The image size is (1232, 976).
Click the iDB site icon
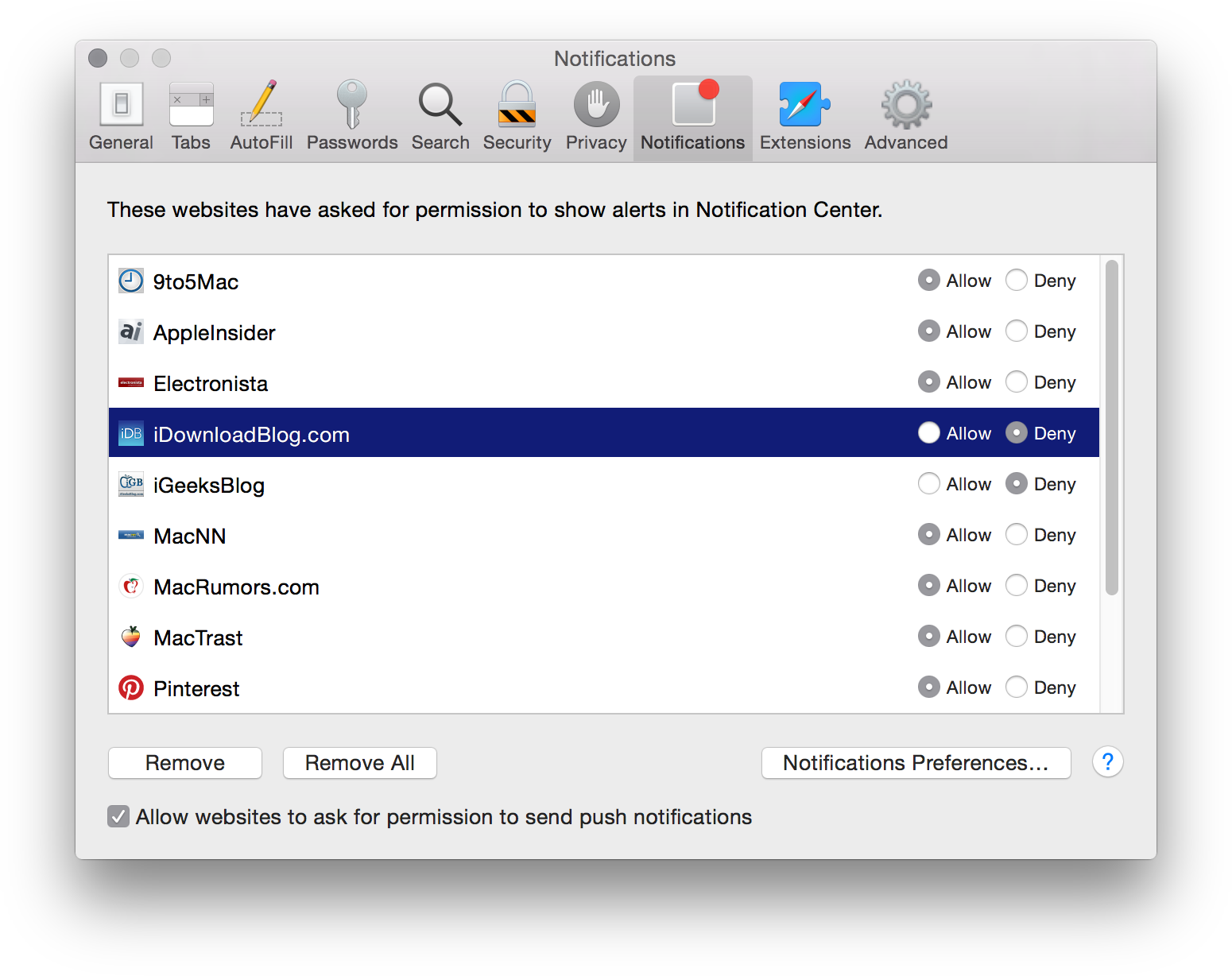pos(131,433)
